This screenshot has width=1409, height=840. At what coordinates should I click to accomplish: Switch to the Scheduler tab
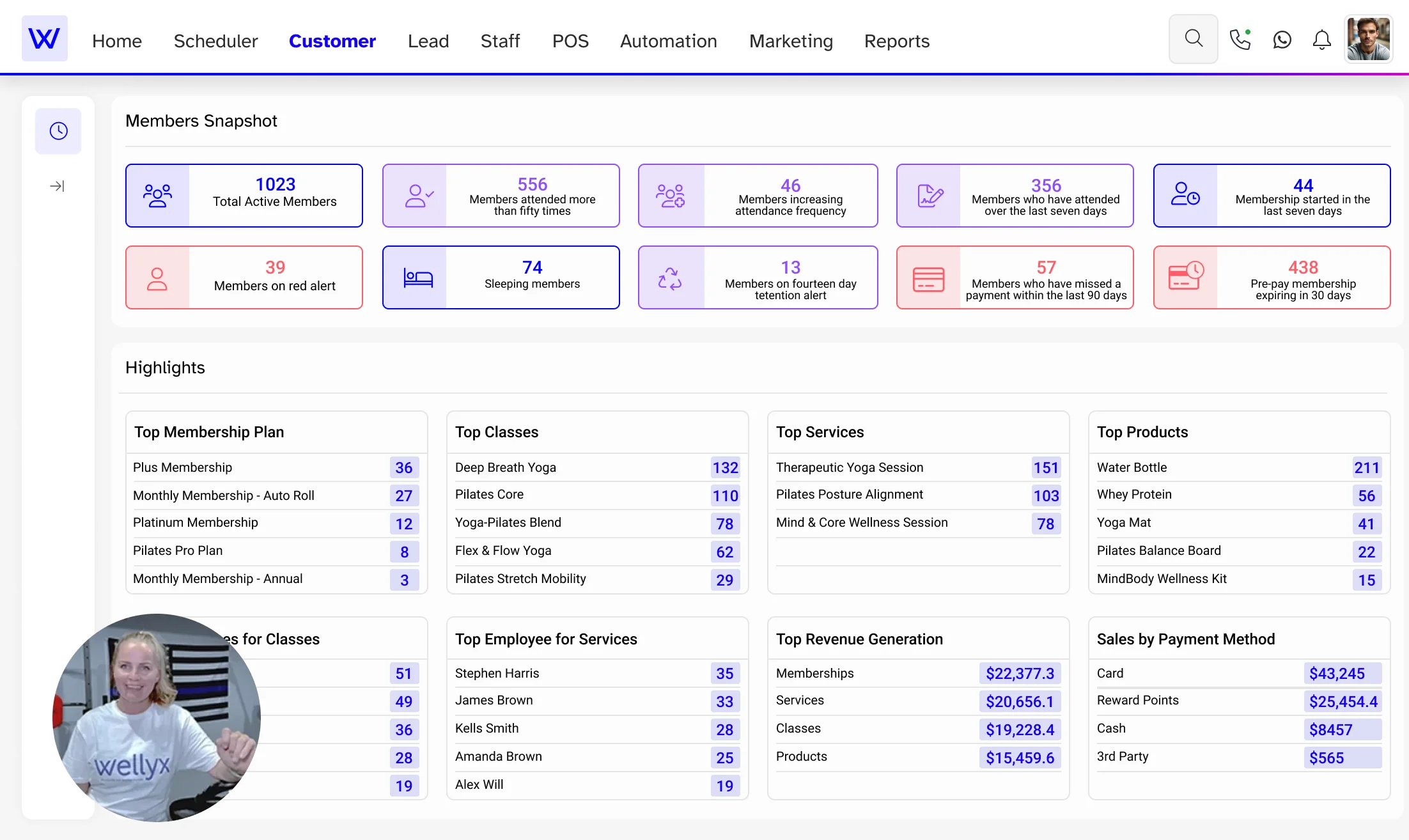[215, 41]
